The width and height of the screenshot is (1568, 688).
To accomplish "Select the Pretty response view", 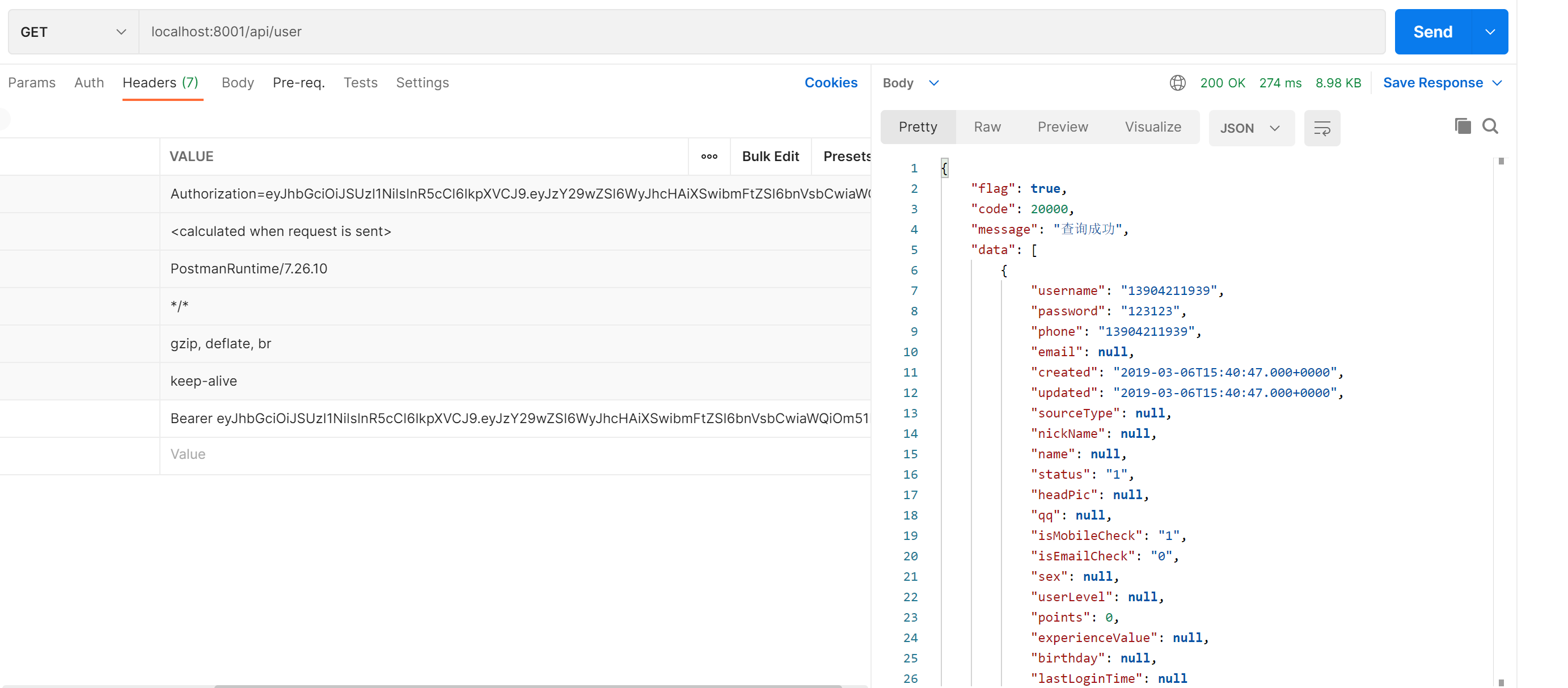I will tap(918, 126).
